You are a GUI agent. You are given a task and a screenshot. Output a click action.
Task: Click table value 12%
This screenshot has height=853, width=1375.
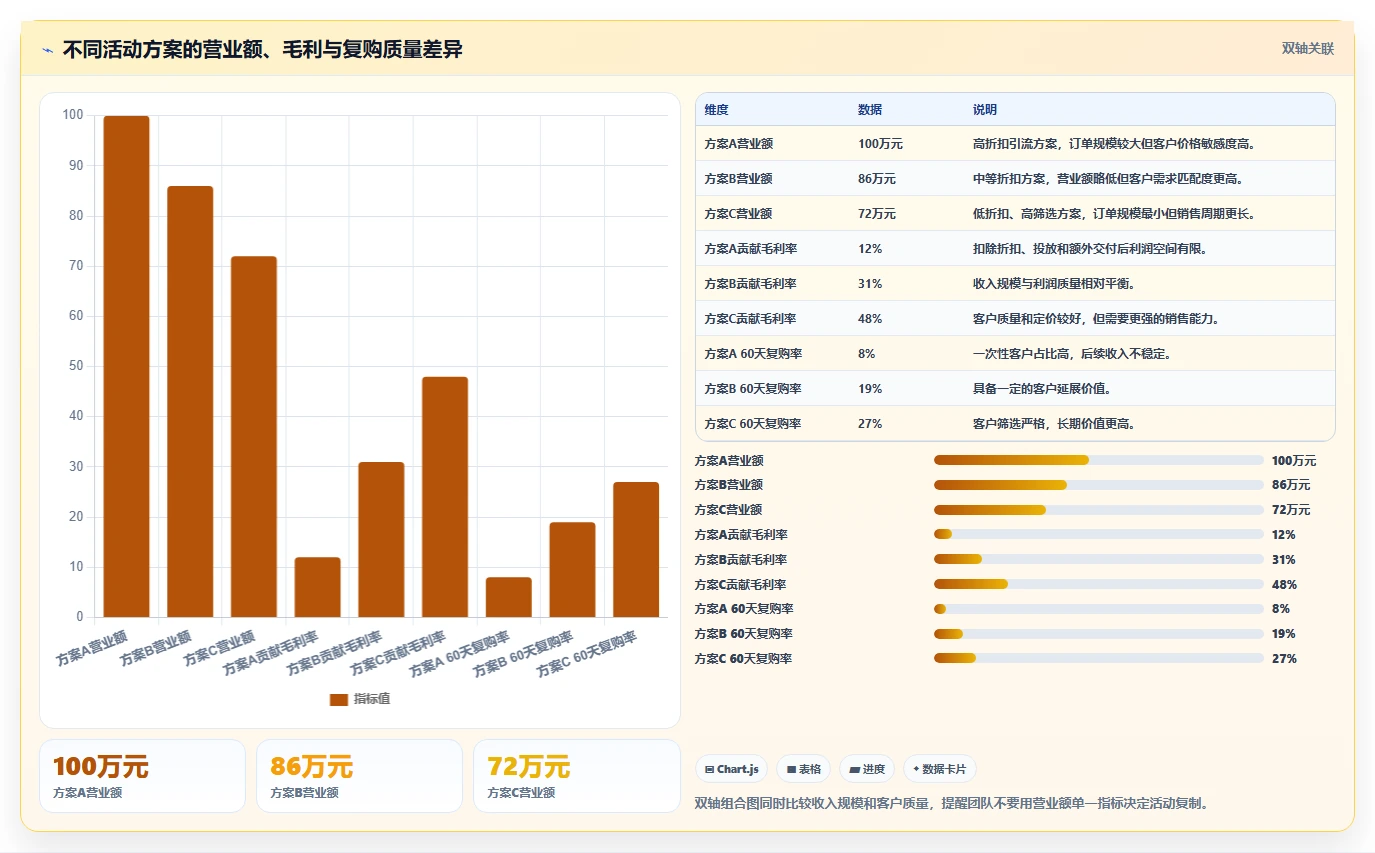tap(870, 249)
